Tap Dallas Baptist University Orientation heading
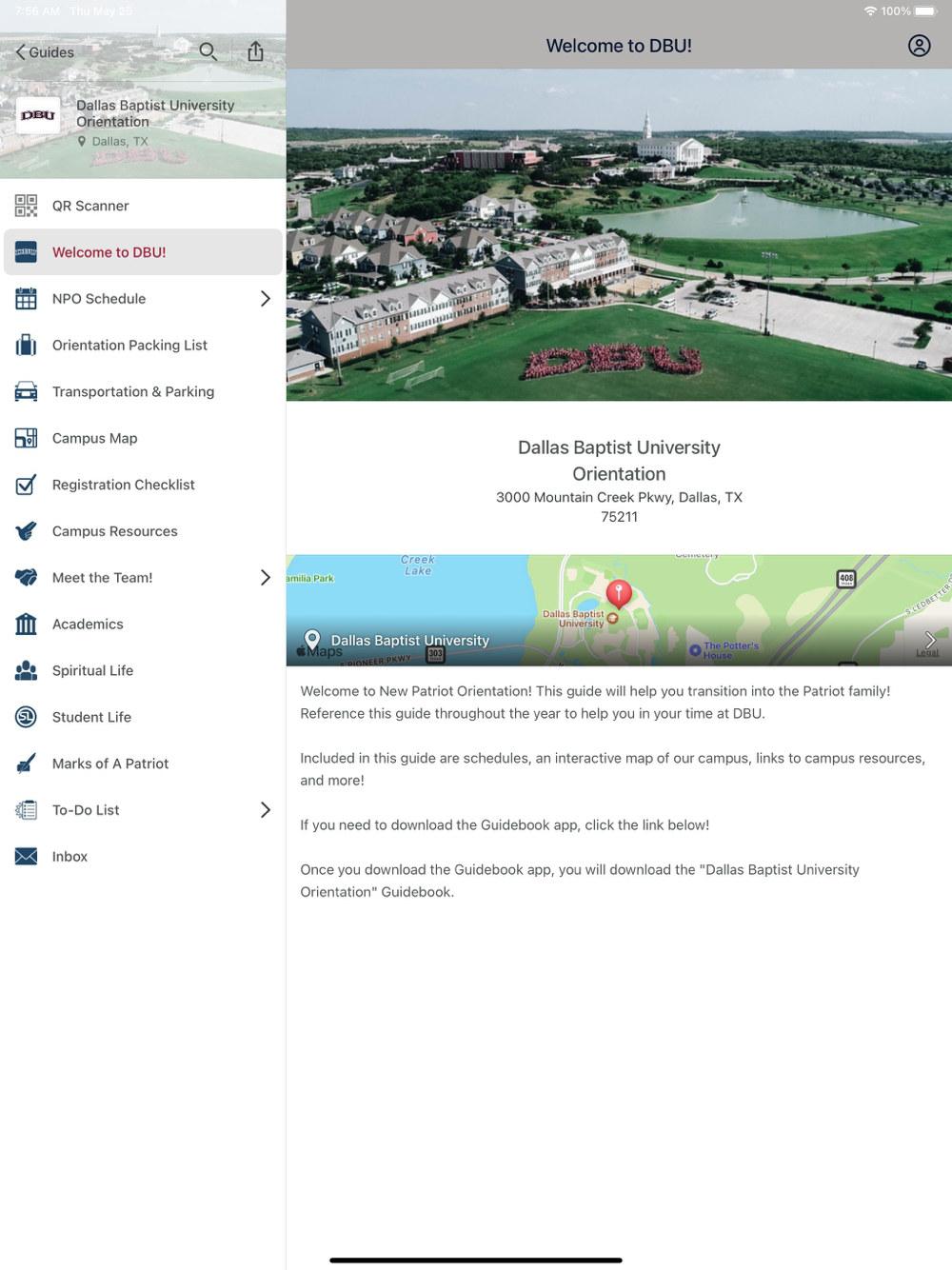Screen dimensions: 952x1270 (619, 461)
